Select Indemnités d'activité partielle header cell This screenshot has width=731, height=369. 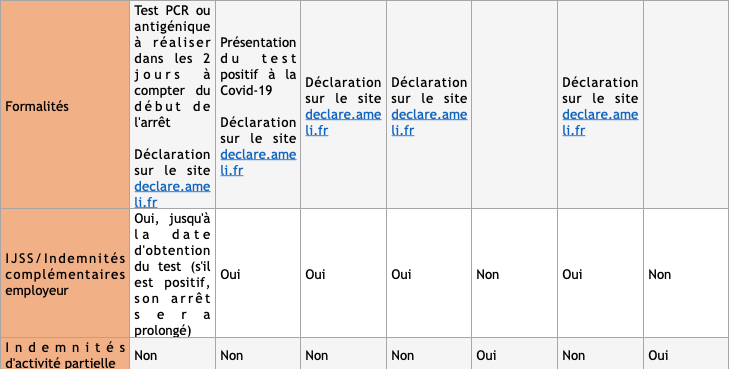pos(65,354)
